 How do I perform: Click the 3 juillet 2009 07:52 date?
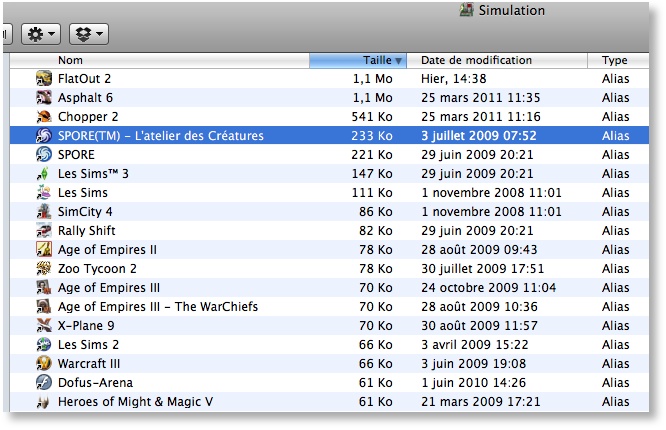(479, 136)
